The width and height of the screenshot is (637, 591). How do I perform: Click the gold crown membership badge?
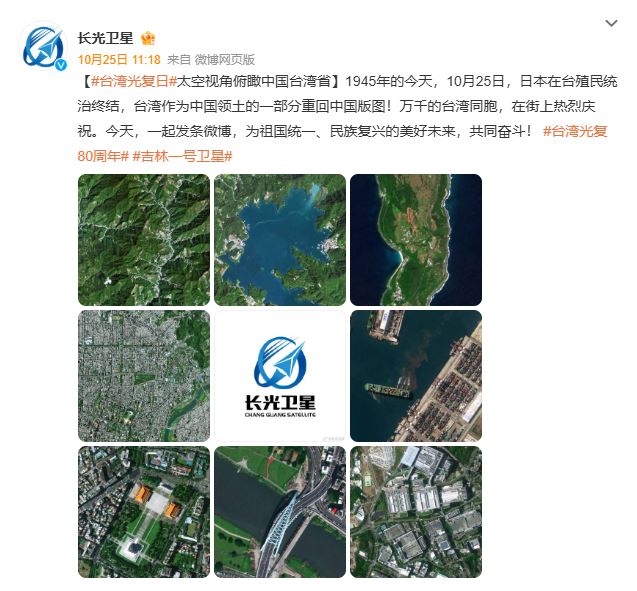click(148, 39)
